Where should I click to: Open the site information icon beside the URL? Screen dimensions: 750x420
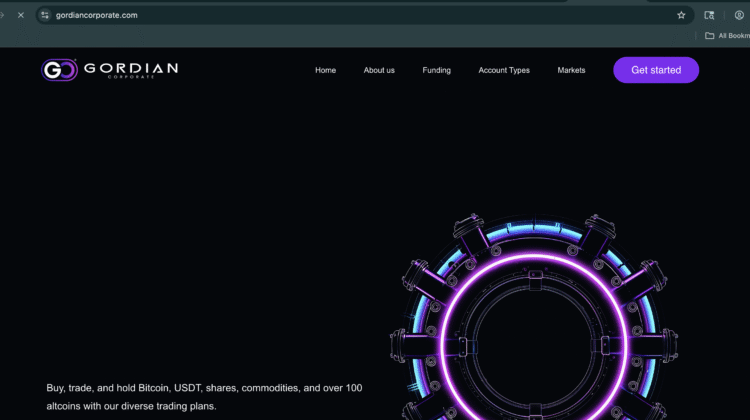pos(45,15)
